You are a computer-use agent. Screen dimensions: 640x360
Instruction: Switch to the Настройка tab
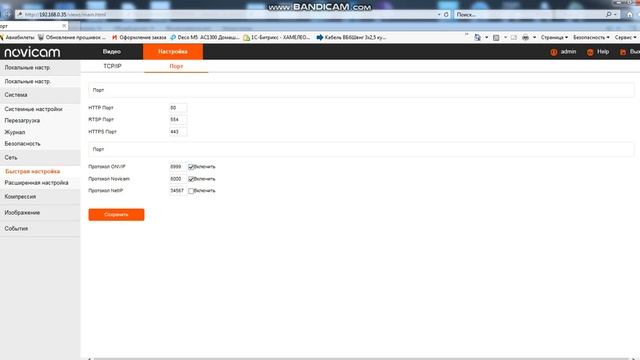point(173,52)
